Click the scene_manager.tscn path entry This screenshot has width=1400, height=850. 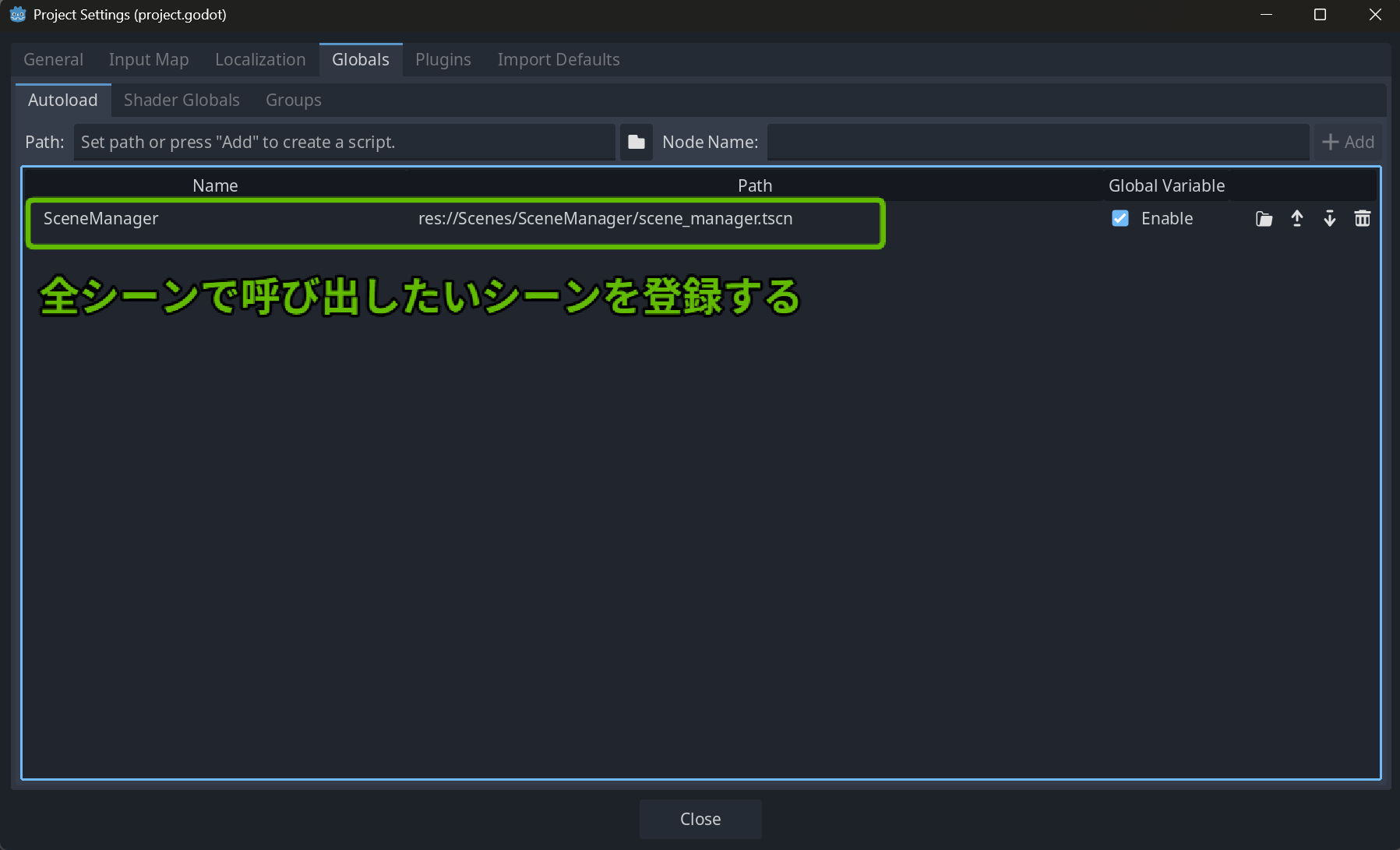605,219
